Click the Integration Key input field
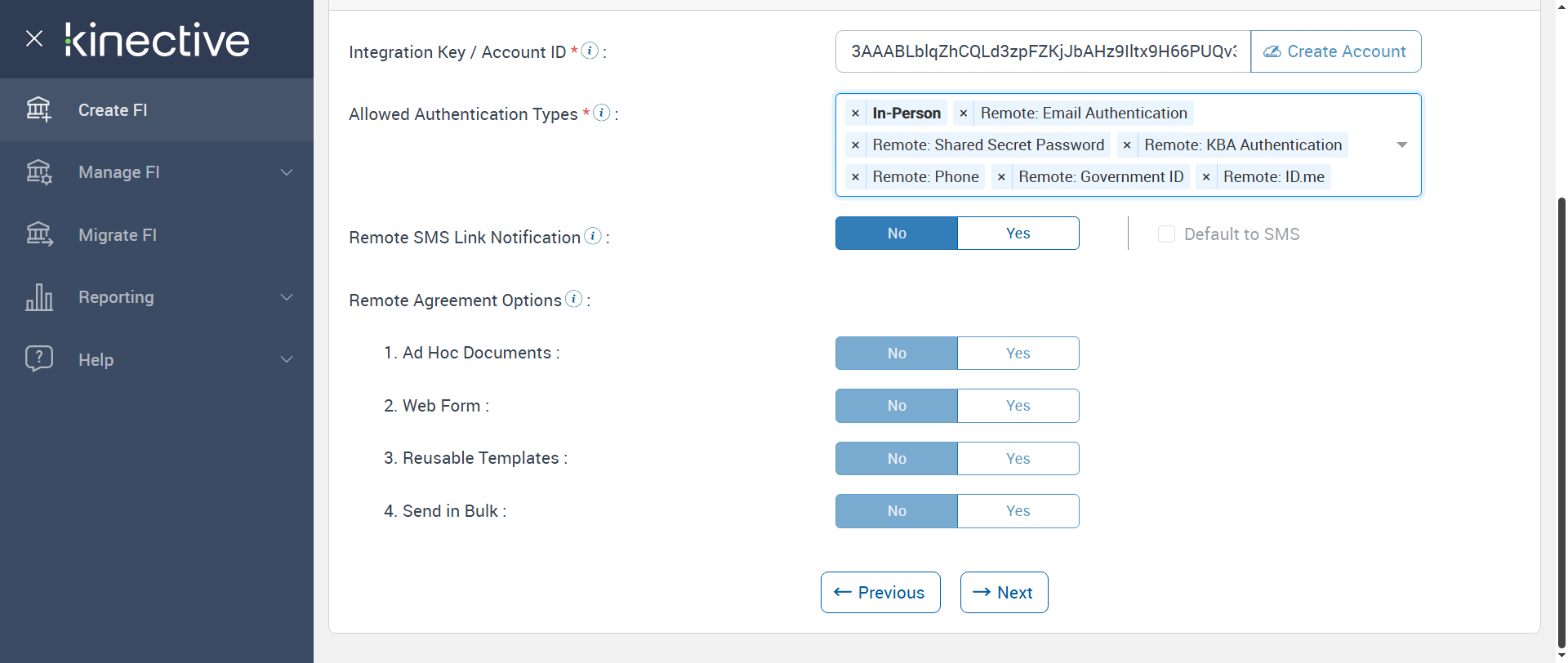The height and width of the screenshot is (663, 1568). (x=1042, y=51)
